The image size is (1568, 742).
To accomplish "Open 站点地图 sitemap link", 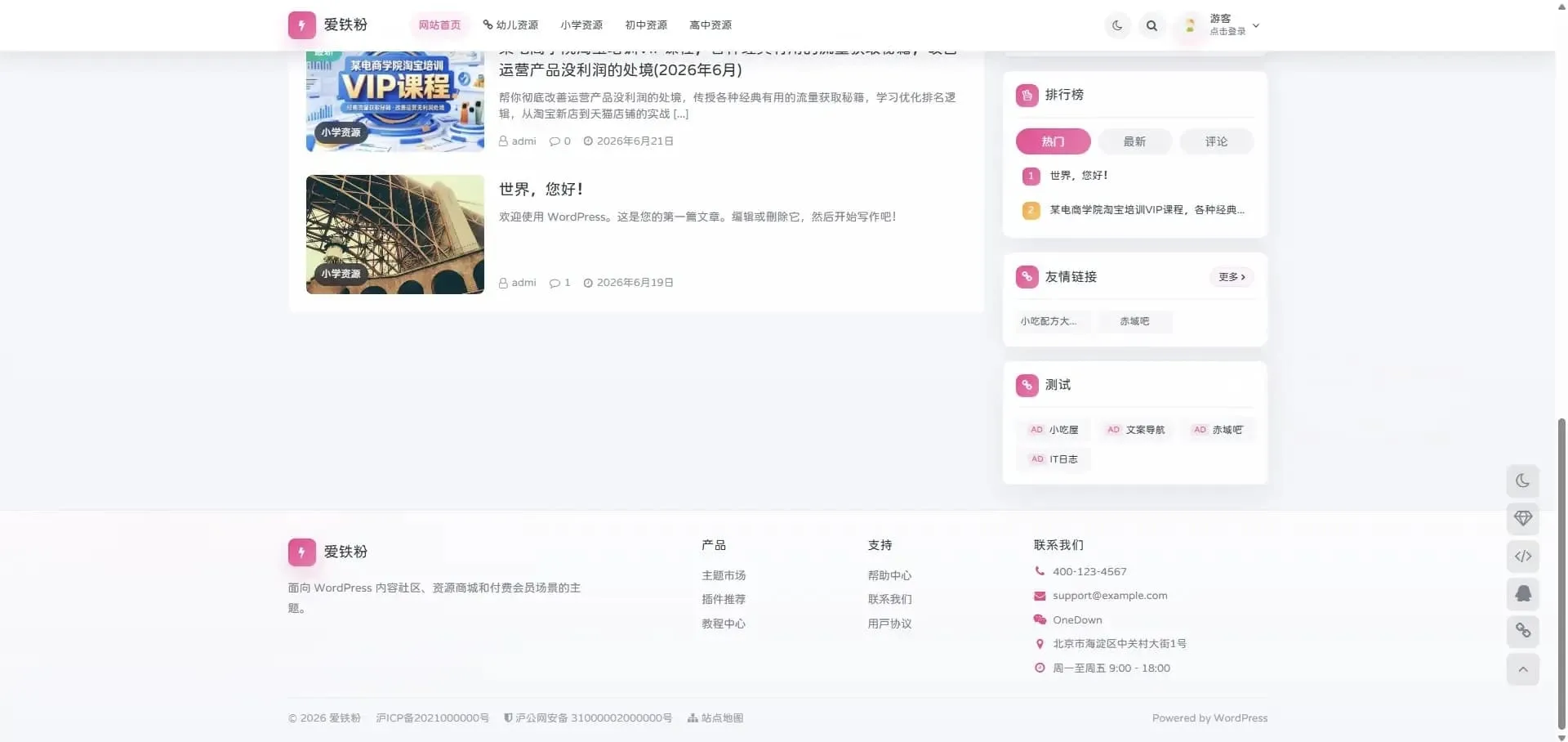I will [x=715, y=717].
